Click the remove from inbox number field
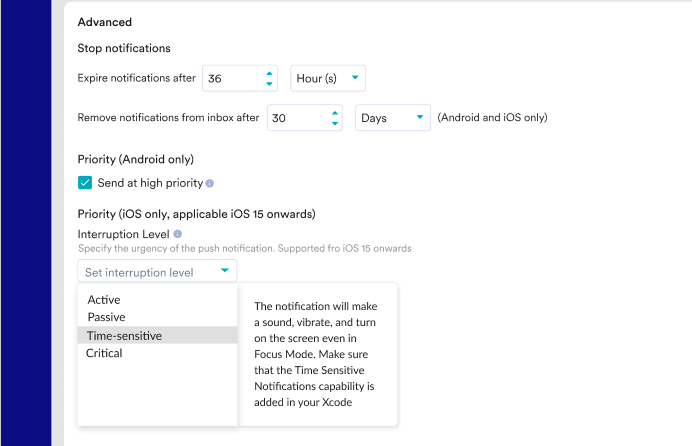 (295, 118)
